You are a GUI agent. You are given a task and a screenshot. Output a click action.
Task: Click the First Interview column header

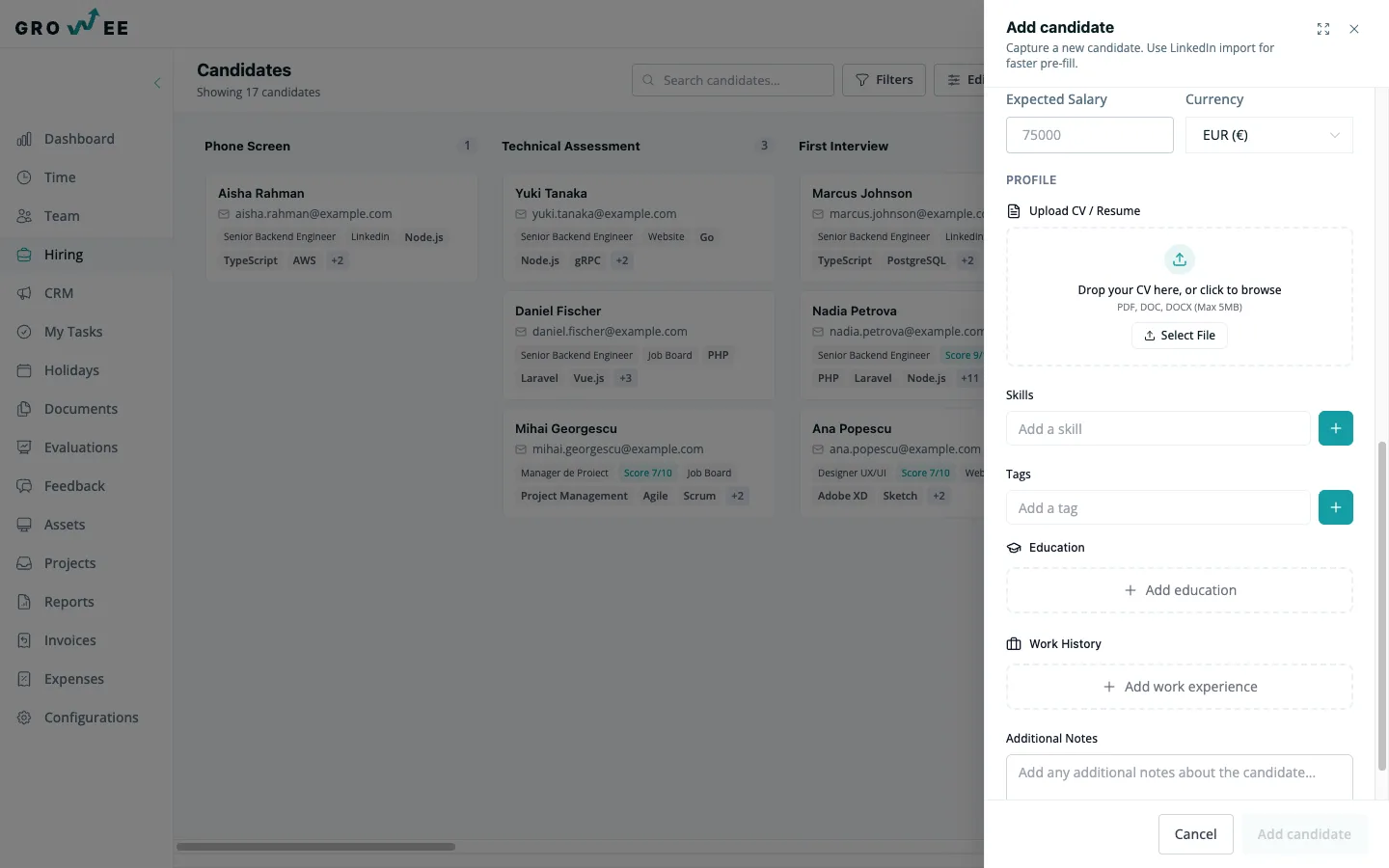(843, 147)
